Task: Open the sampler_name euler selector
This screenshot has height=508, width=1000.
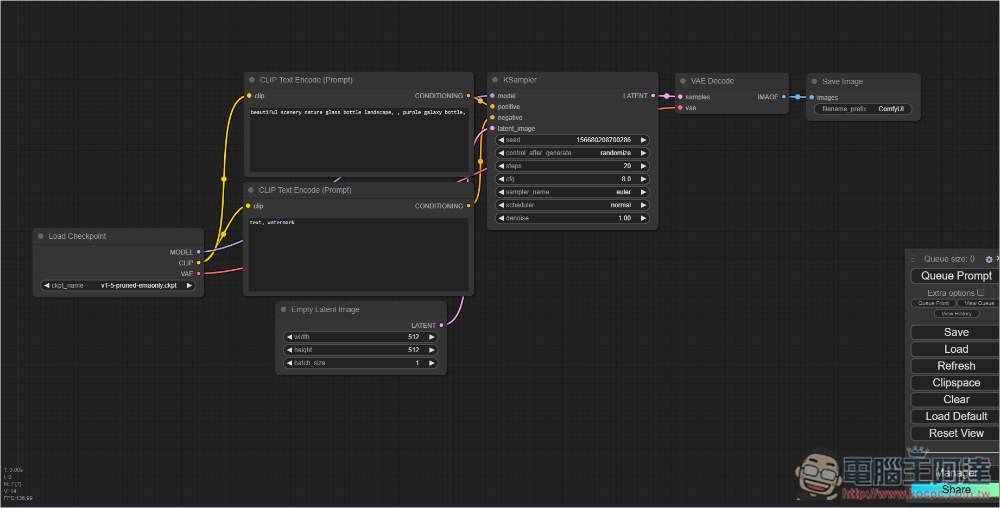Action: tap(572, 192)
